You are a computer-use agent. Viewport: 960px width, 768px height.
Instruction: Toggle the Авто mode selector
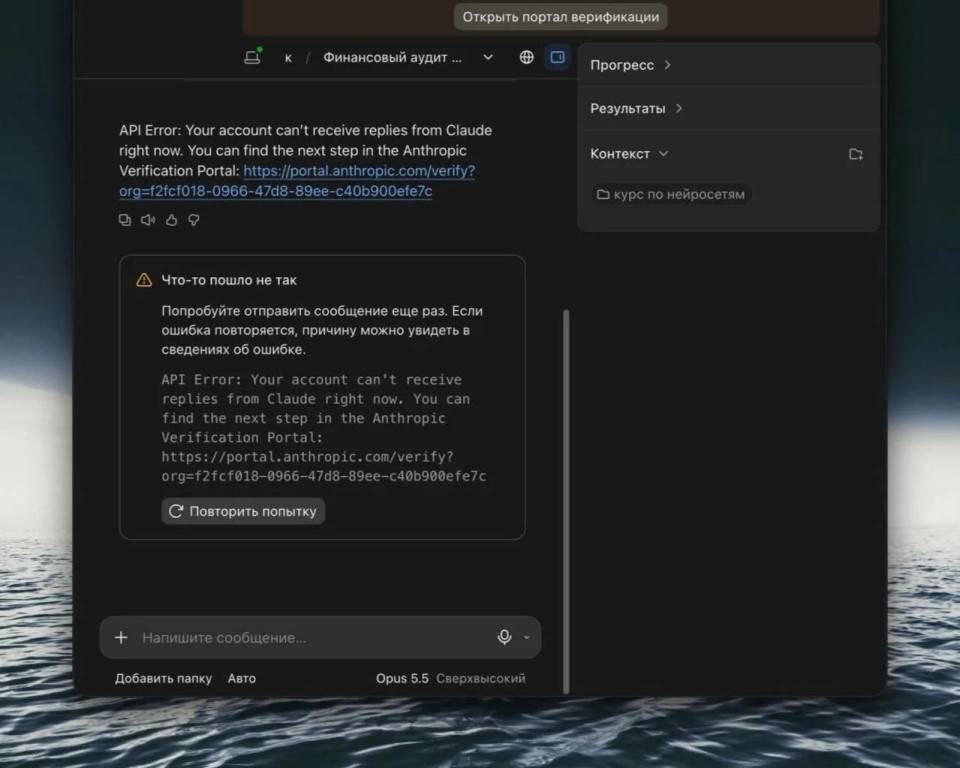(x=242, y=678)
